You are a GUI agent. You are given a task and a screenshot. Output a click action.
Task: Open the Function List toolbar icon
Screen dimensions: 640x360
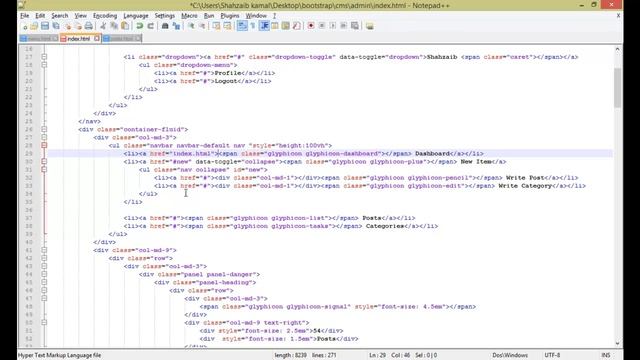[296, 26]
